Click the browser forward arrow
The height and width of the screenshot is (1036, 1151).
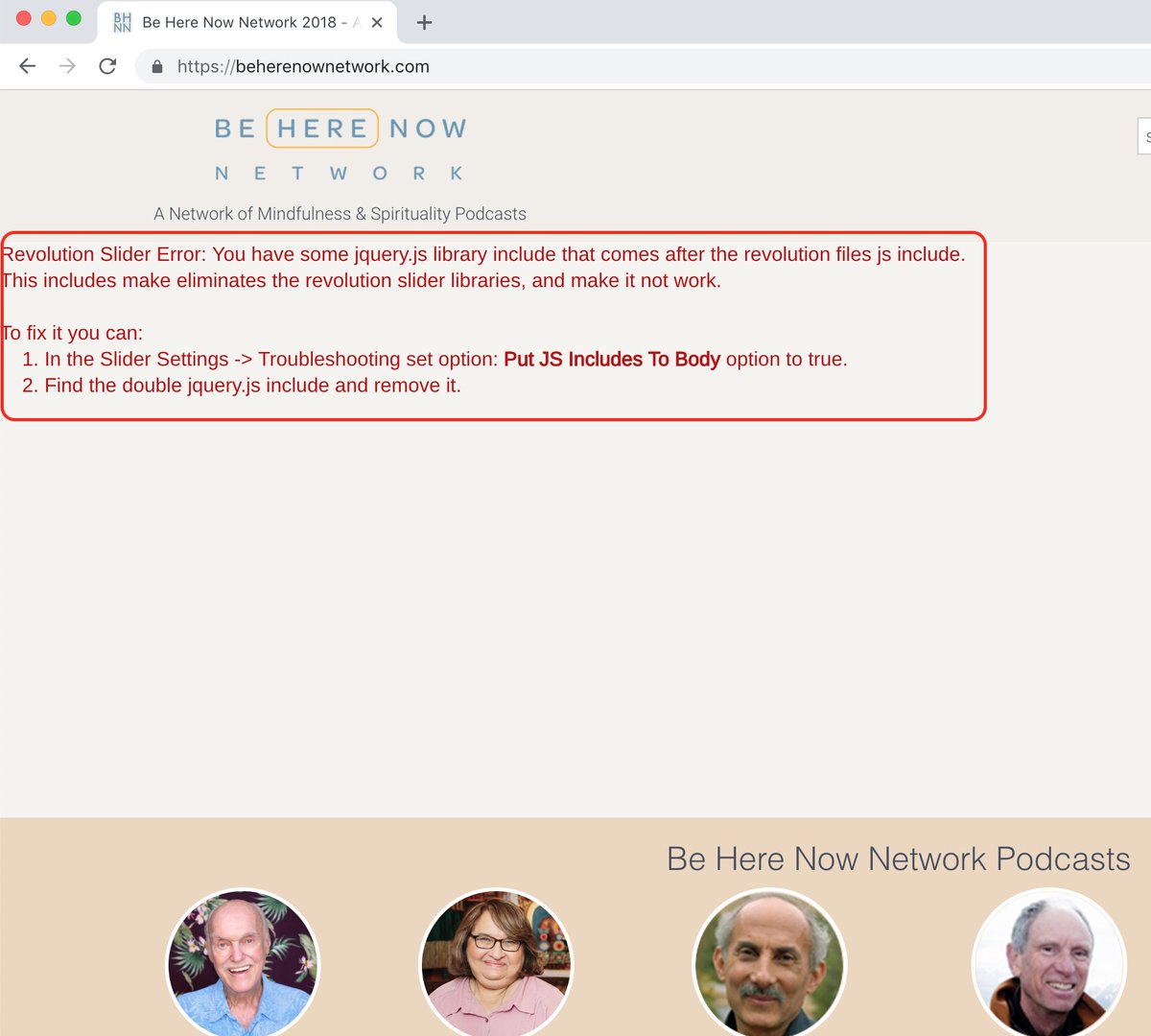tap(67, 66)
